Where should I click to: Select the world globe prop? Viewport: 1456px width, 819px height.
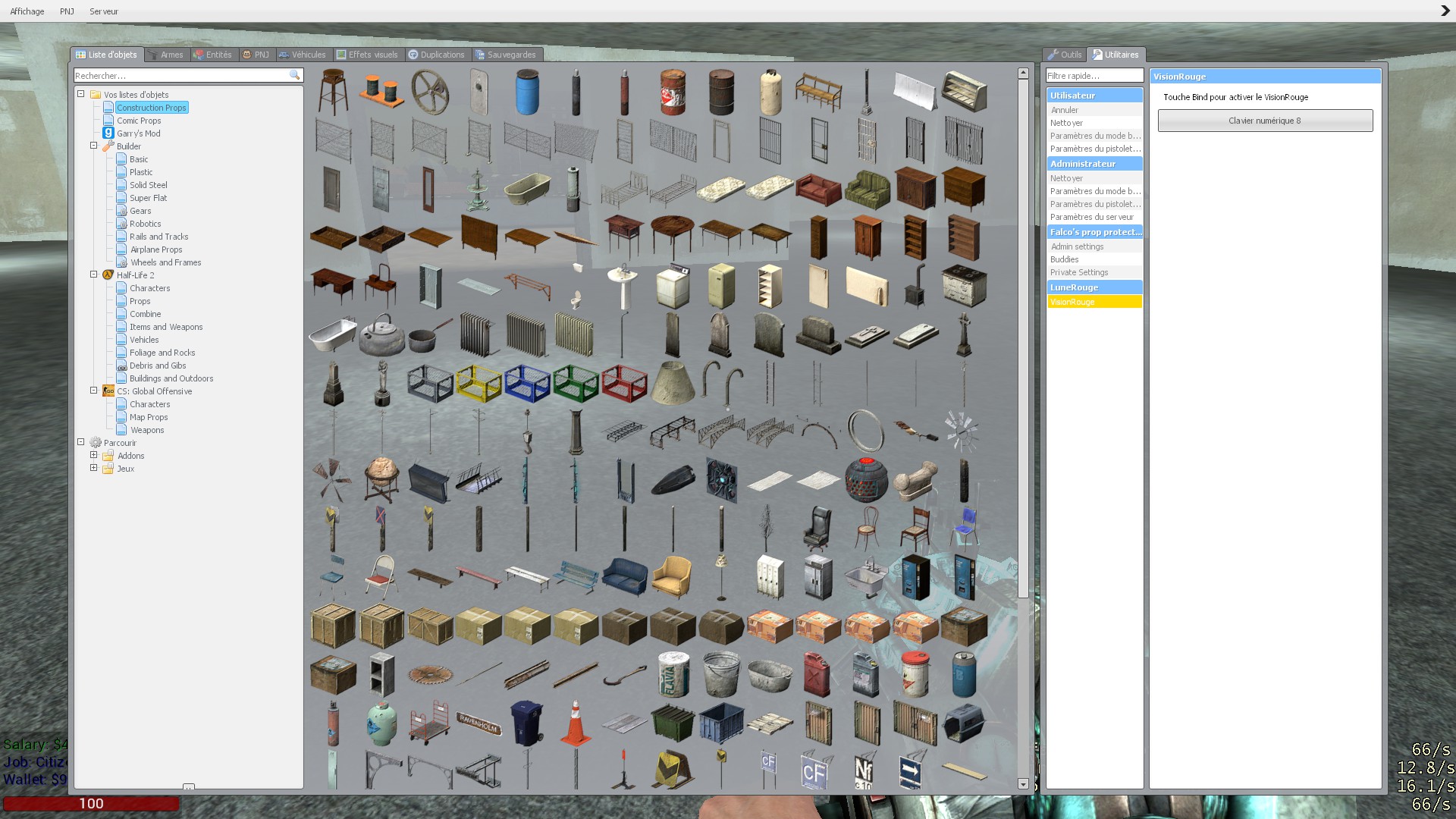coord(381,480)
